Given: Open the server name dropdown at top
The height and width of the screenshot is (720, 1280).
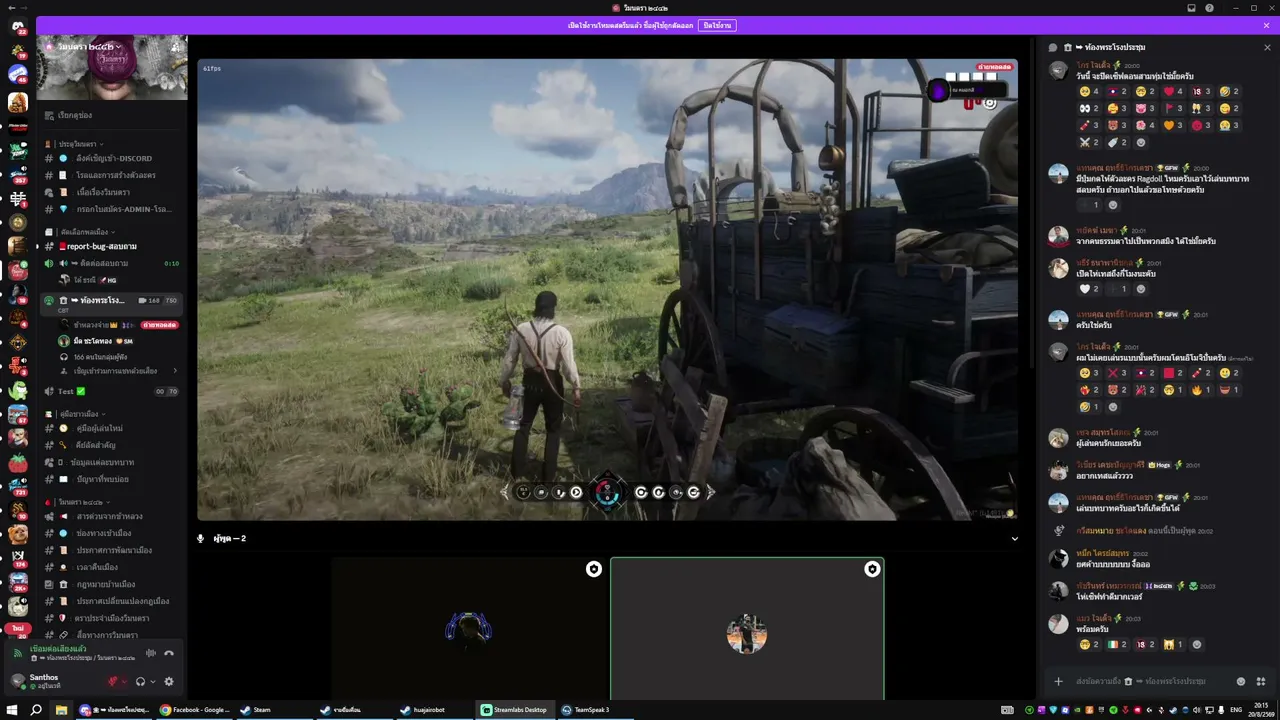Looking at the screenshot, I should coord(90,47).
